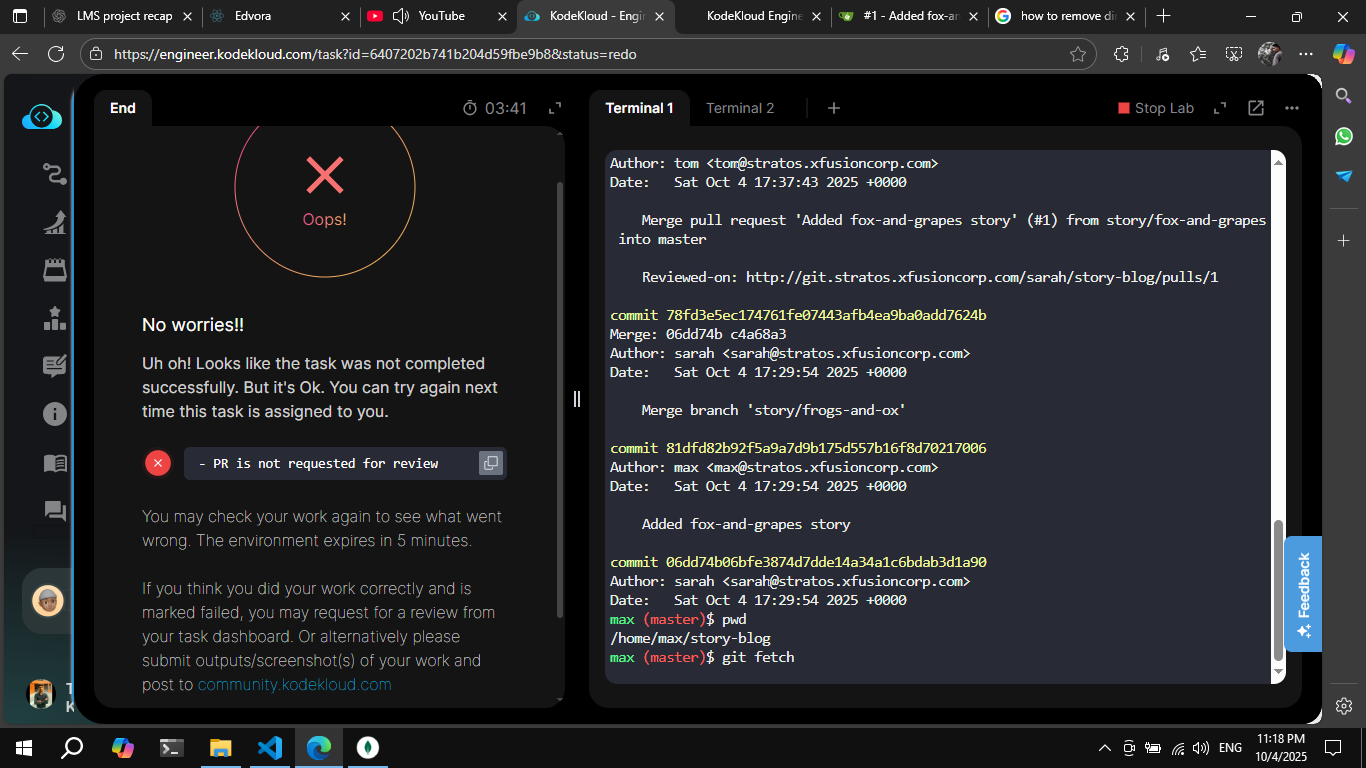Click the Stop Lab button

pos(1156,108)
